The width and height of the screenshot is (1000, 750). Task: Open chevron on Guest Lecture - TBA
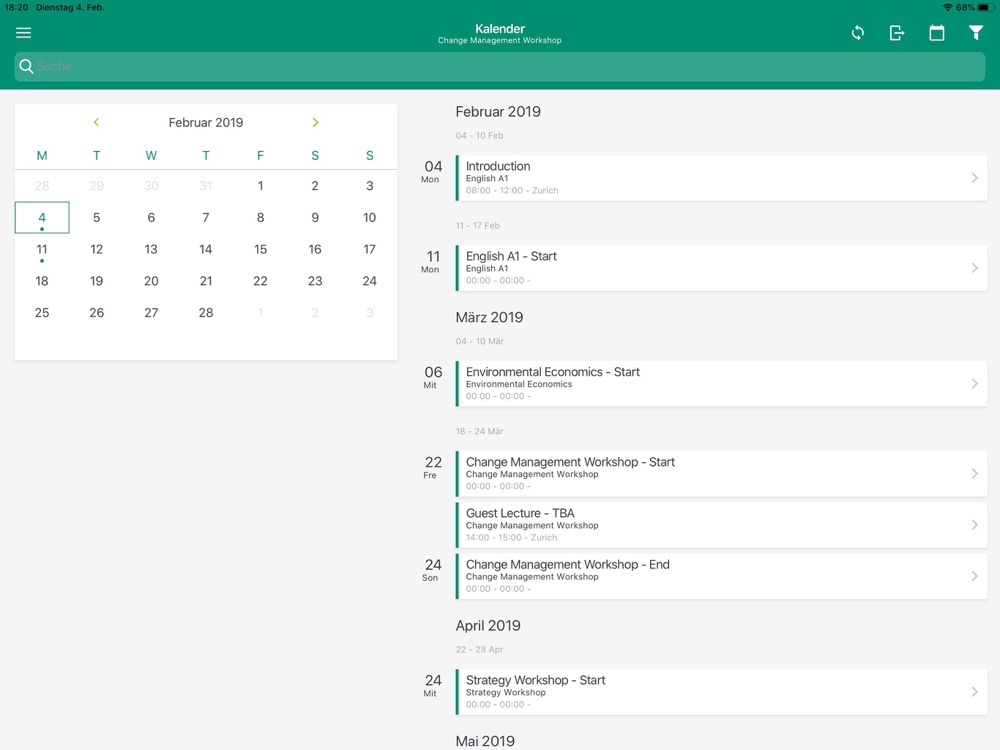[x=974, y=525]
